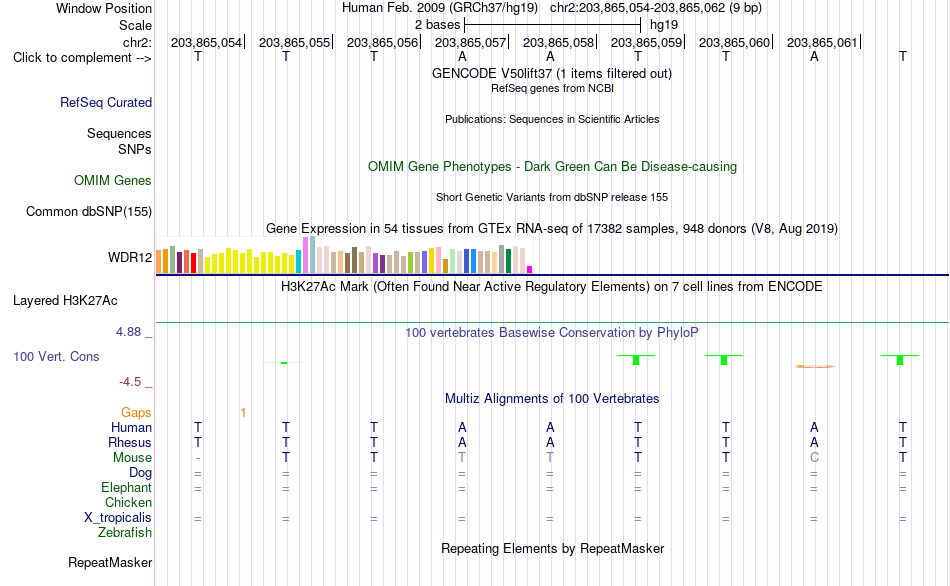This screenshot has width=950, height=586.
Task: Click the '2 bases' scale bar
Action: pyautogui.click(x=552, y=25)
